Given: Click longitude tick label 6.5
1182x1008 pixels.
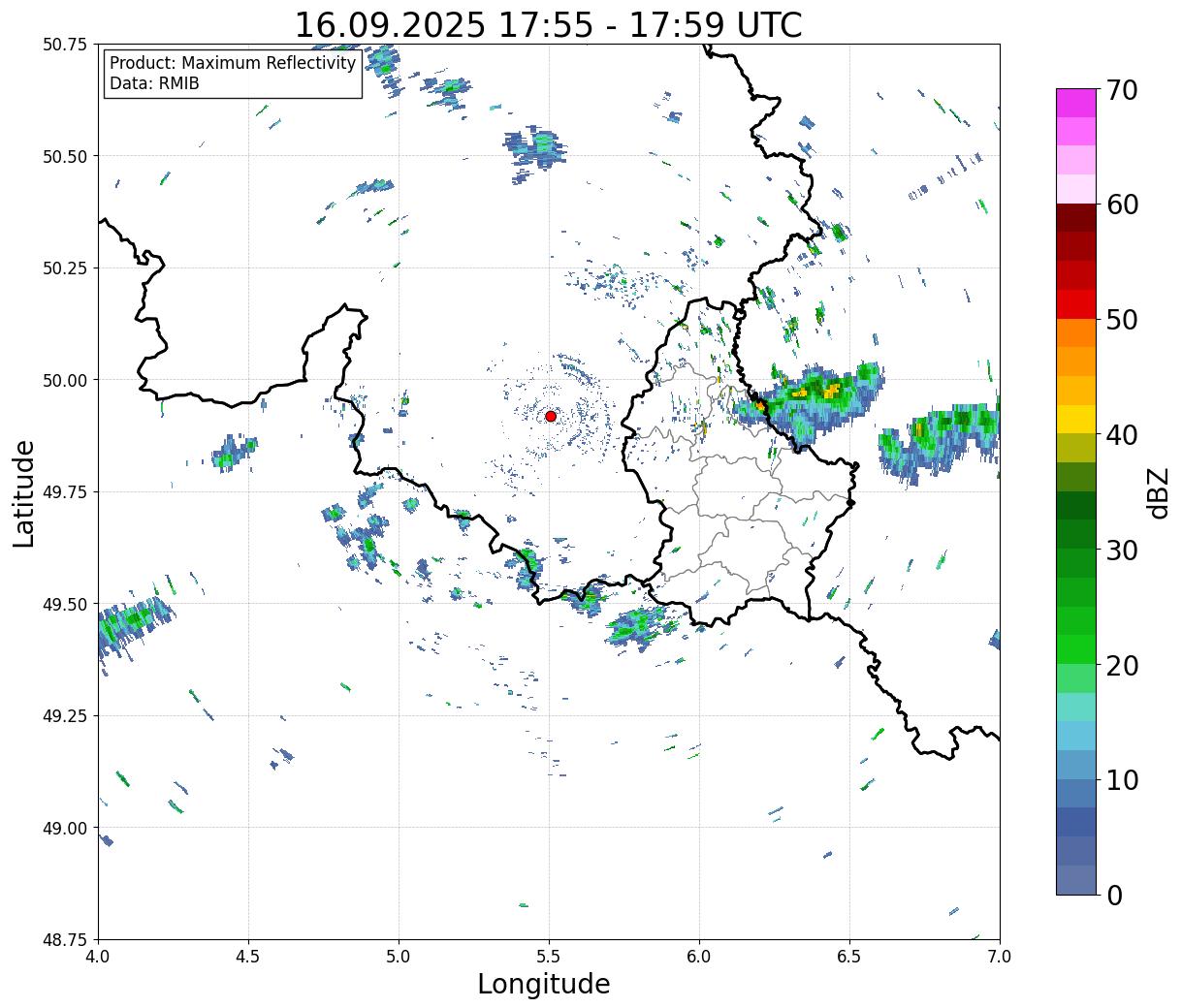Looking at the screenshot, I should (x=849, y=956).
